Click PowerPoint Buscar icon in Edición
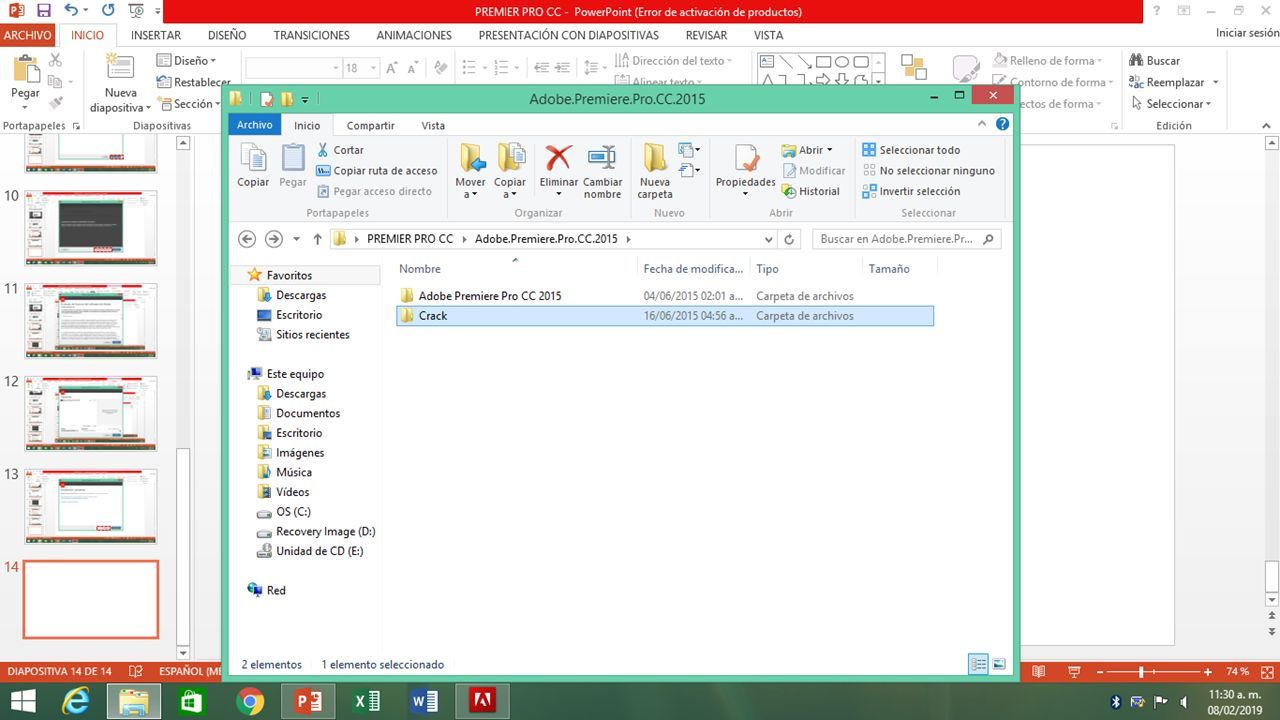Viewport: 1280px width, 720px height. (1136, 60)
